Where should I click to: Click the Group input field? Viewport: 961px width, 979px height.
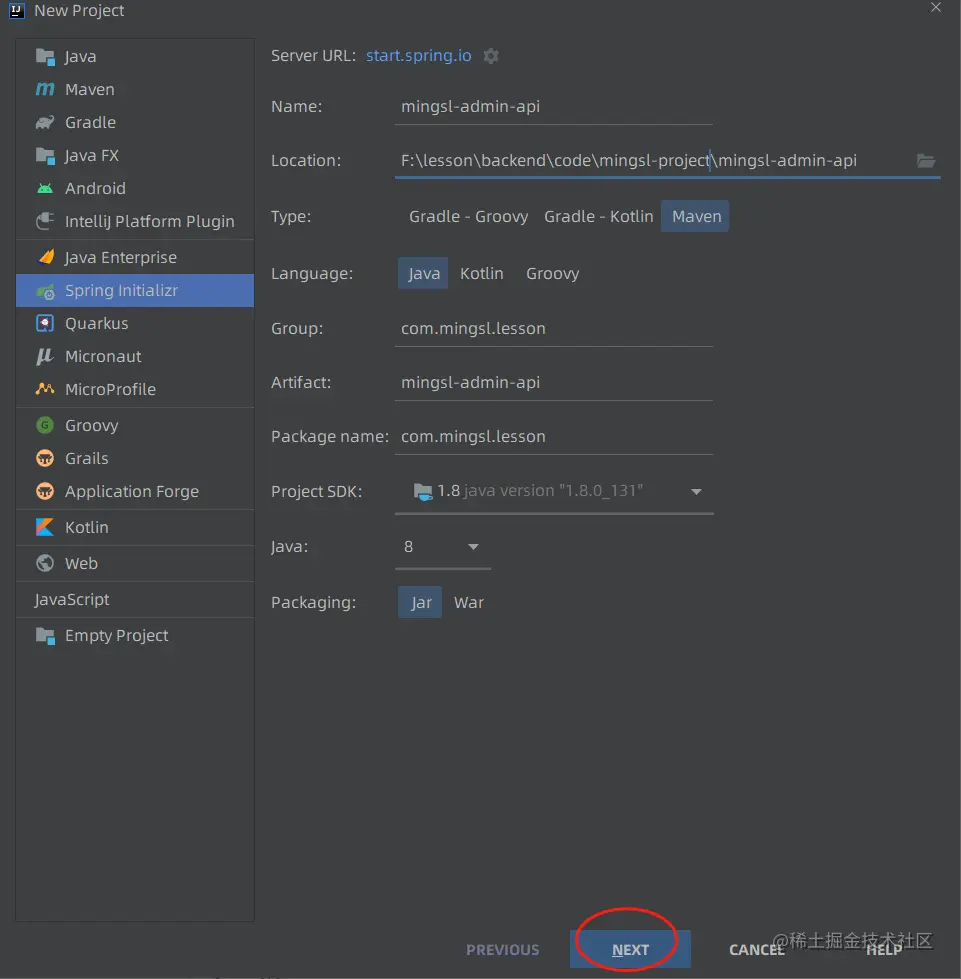[553, 328]
